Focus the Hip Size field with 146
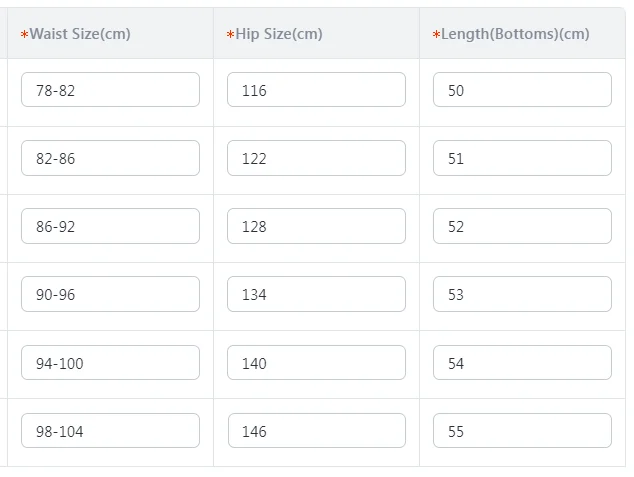634x477 pixels. 317,431
